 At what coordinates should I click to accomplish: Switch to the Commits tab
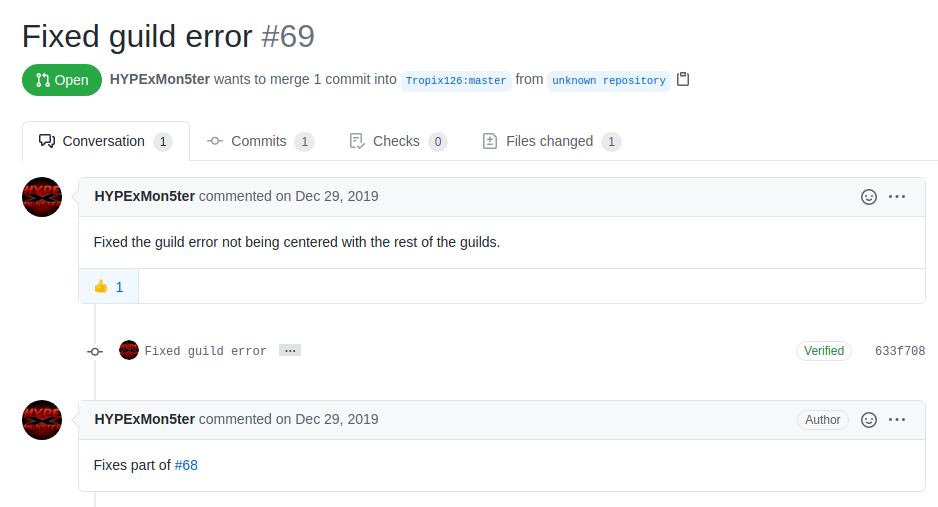click(261, 141)
